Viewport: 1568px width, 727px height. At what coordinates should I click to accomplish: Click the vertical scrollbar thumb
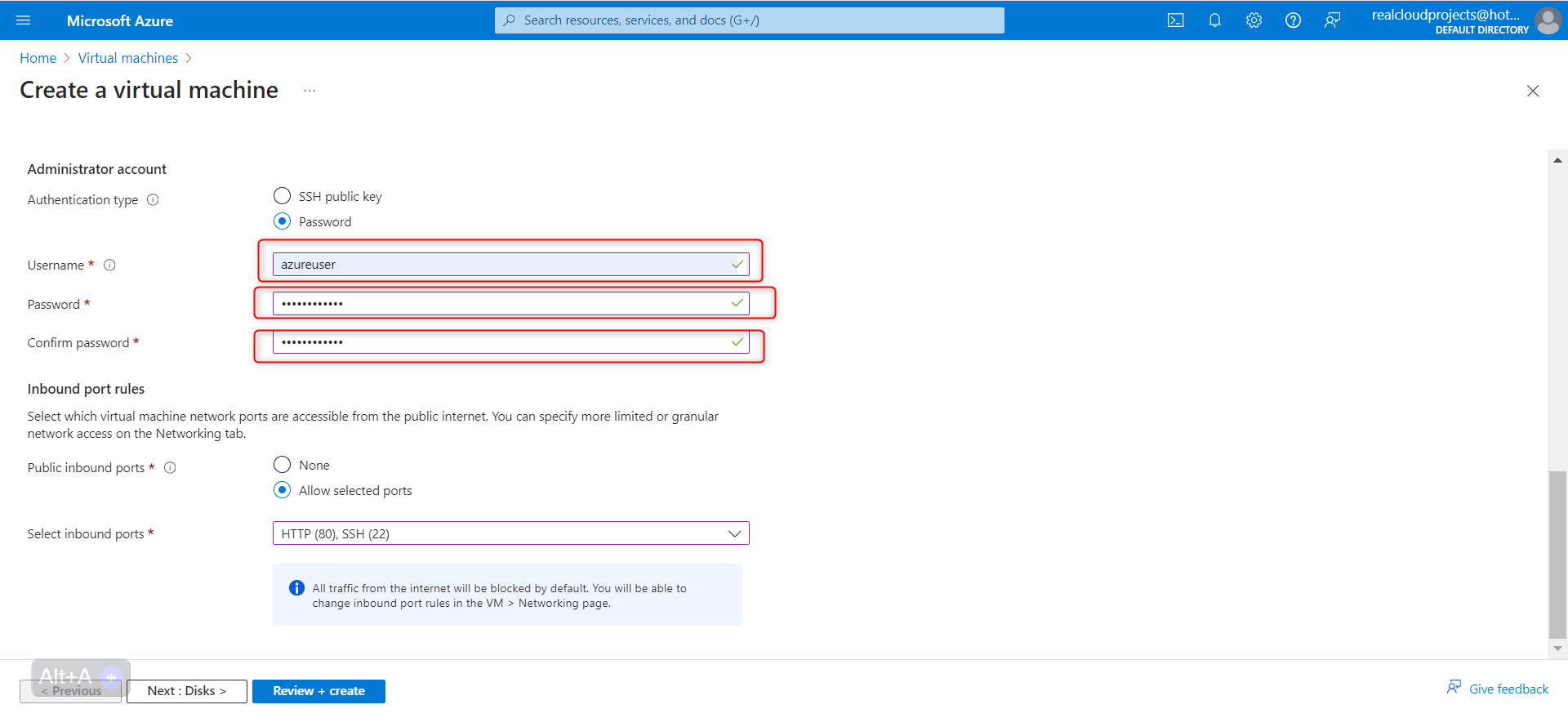1557,554
